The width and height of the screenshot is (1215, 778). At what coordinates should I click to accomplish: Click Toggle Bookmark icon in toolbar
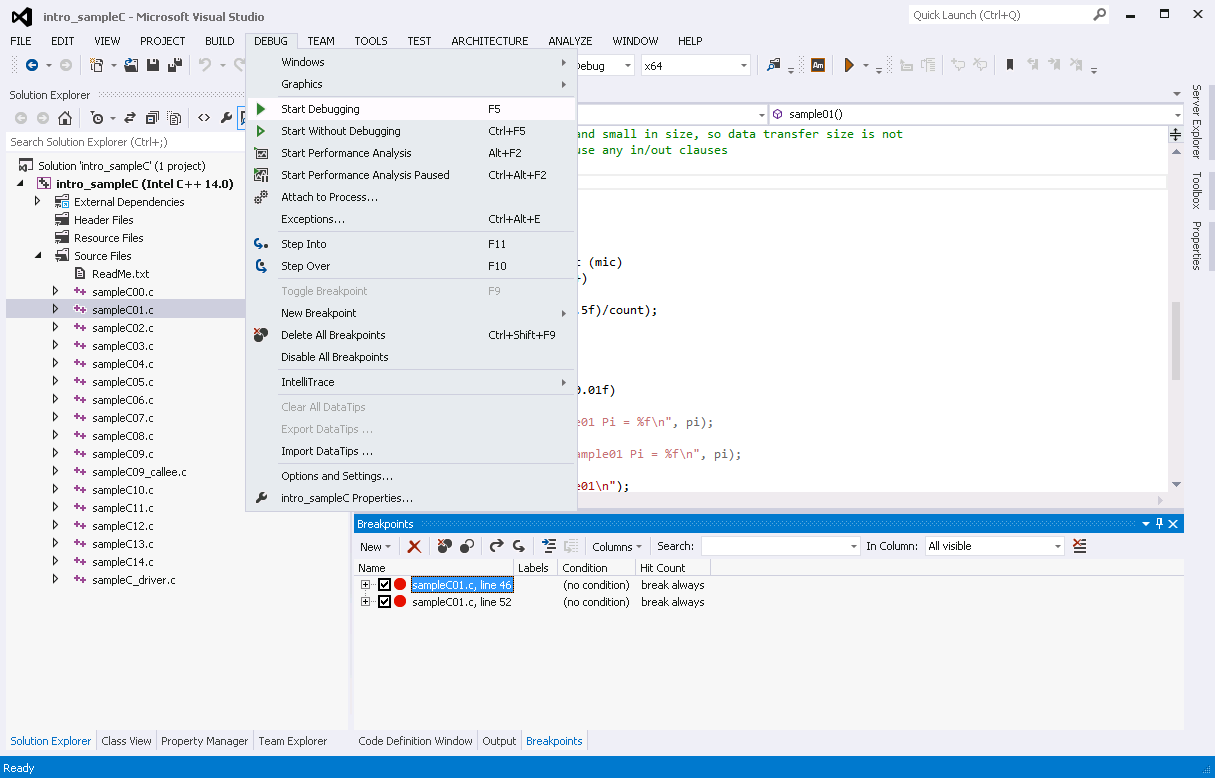tap(1010, 65)
